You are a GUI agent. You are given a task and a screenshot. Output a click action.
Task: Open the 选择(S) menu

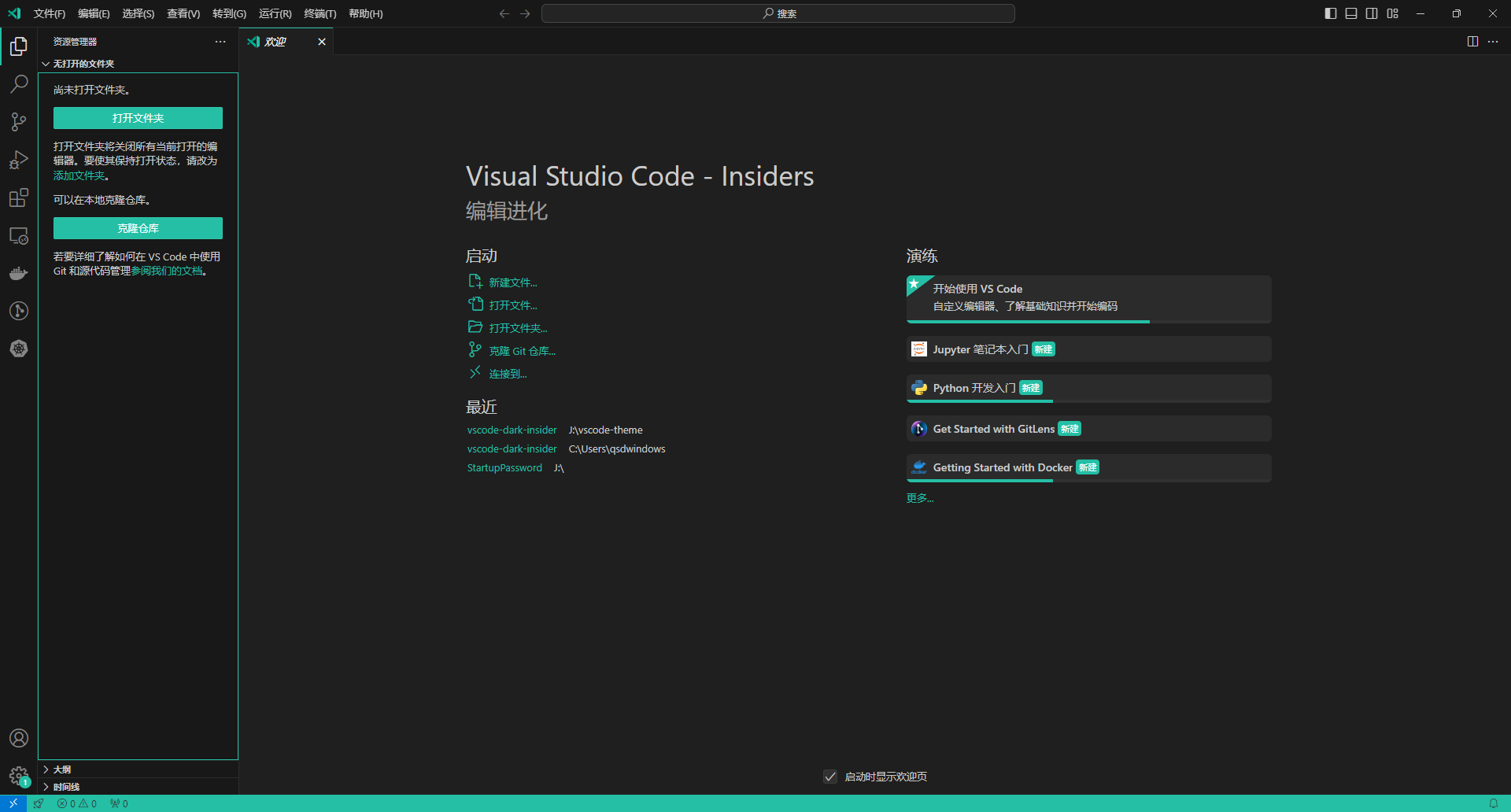click(x=139, y=13)
